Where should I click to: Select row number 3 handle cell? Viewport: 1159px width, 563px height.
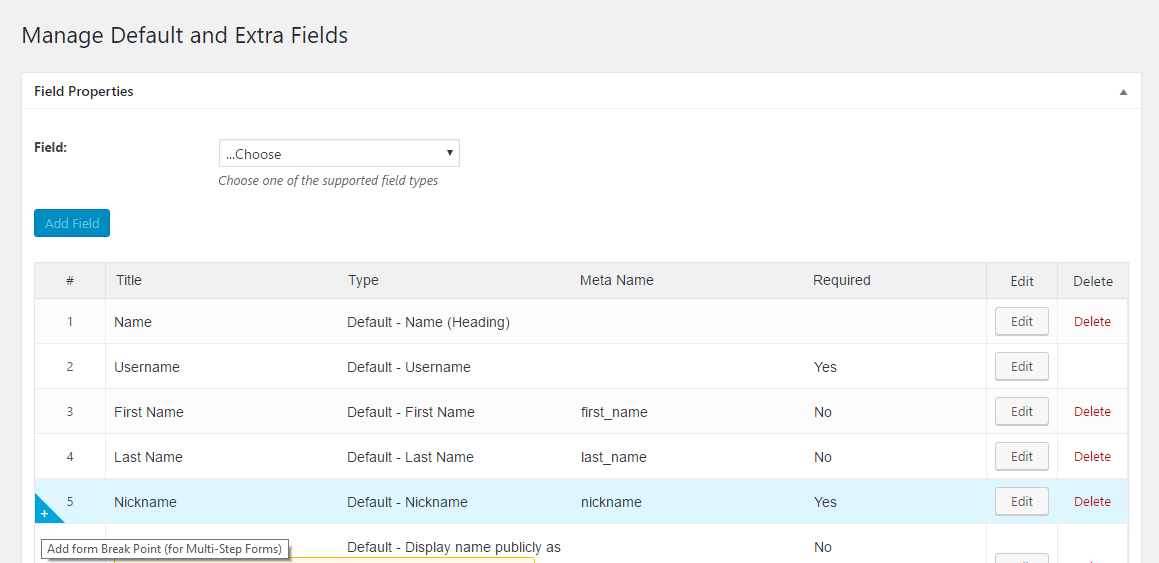tap(69, 412)
